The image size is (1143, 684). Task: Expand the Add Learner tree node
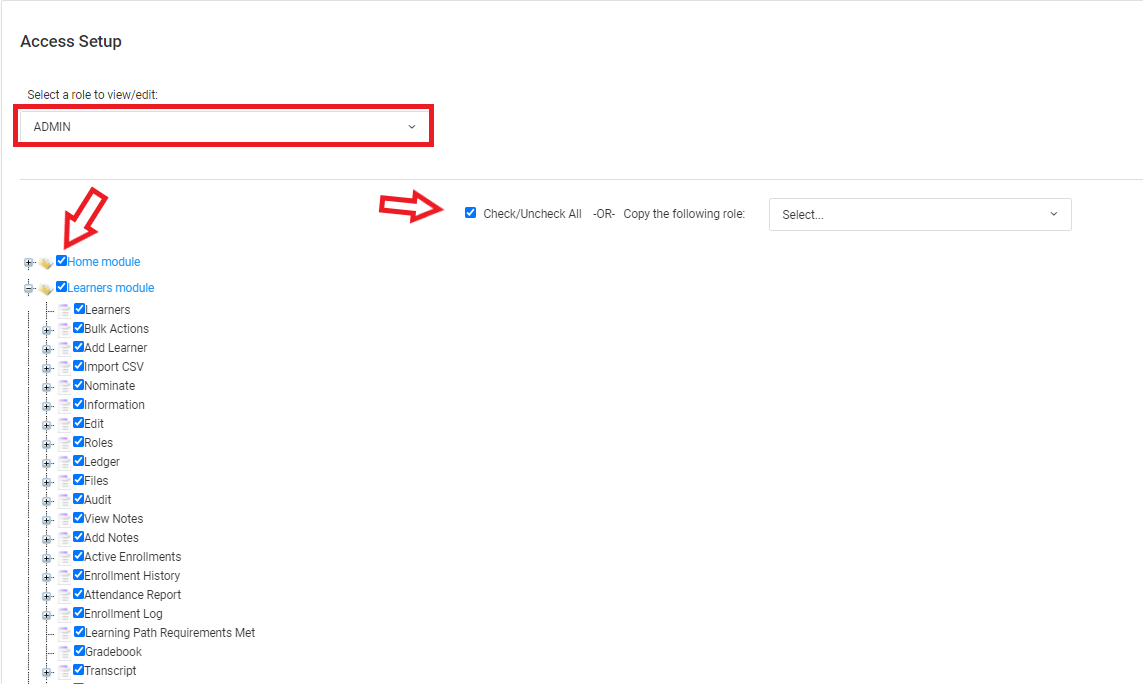46,348
